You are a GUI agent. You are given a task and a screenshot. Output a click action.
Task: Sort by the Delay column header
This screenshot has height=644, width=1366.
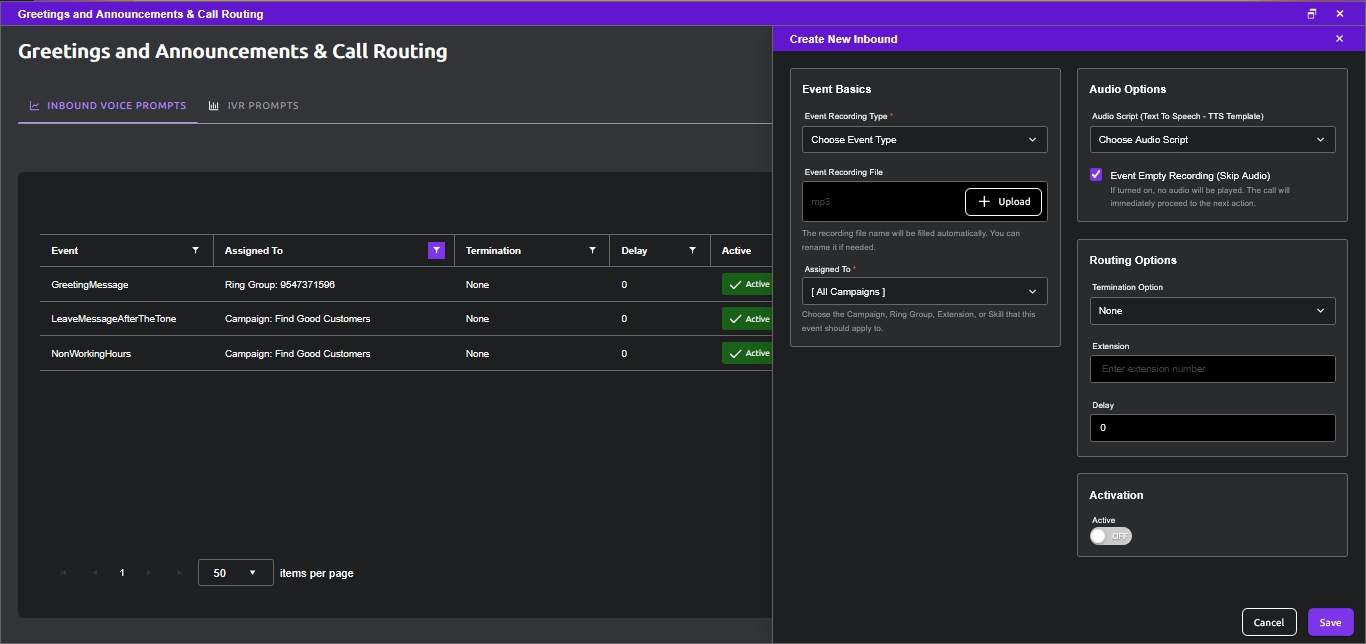[x=634, y=251]
